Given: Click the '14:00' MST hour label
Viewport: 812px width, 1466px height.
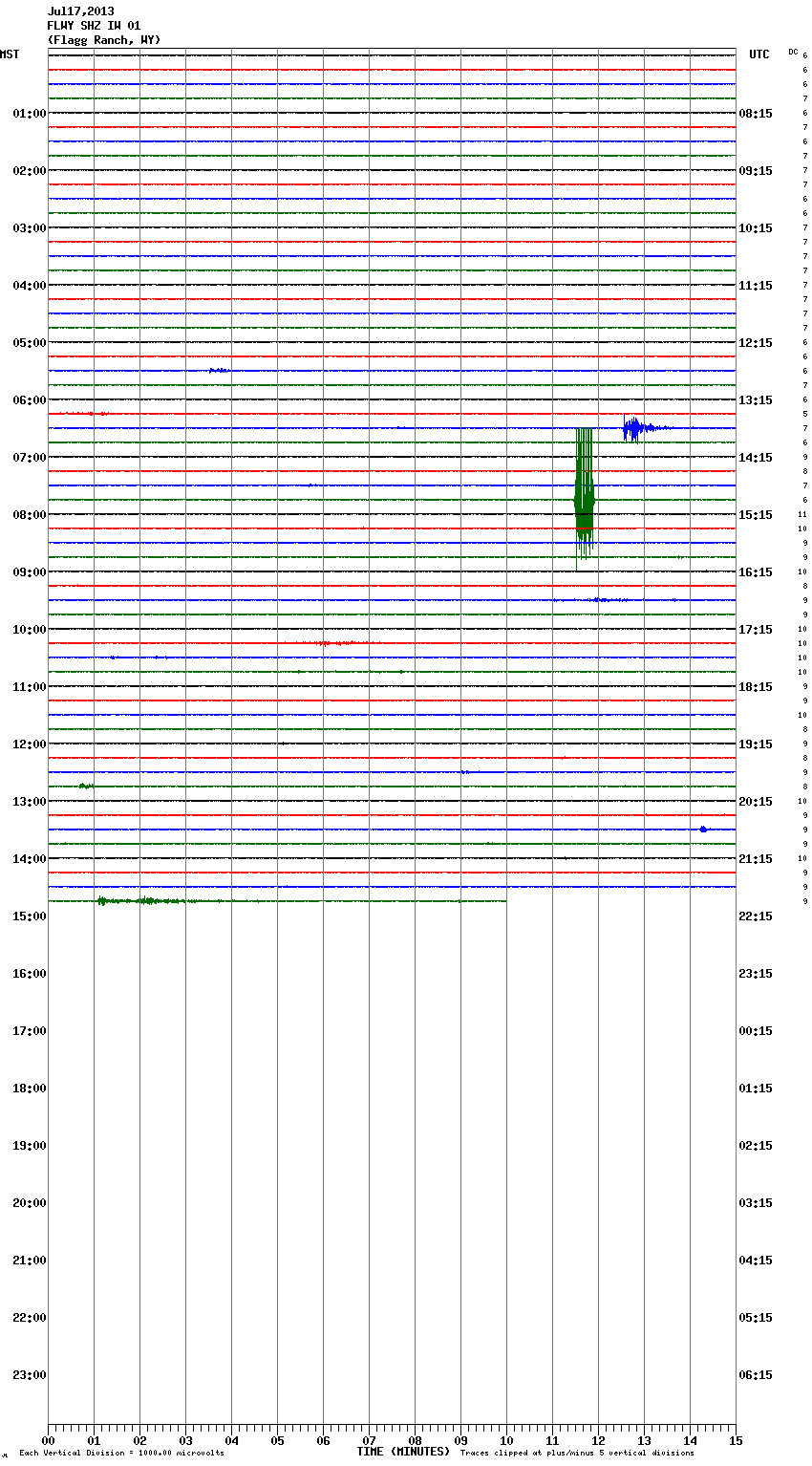Looking at the screenshot, I should point(30,859).
